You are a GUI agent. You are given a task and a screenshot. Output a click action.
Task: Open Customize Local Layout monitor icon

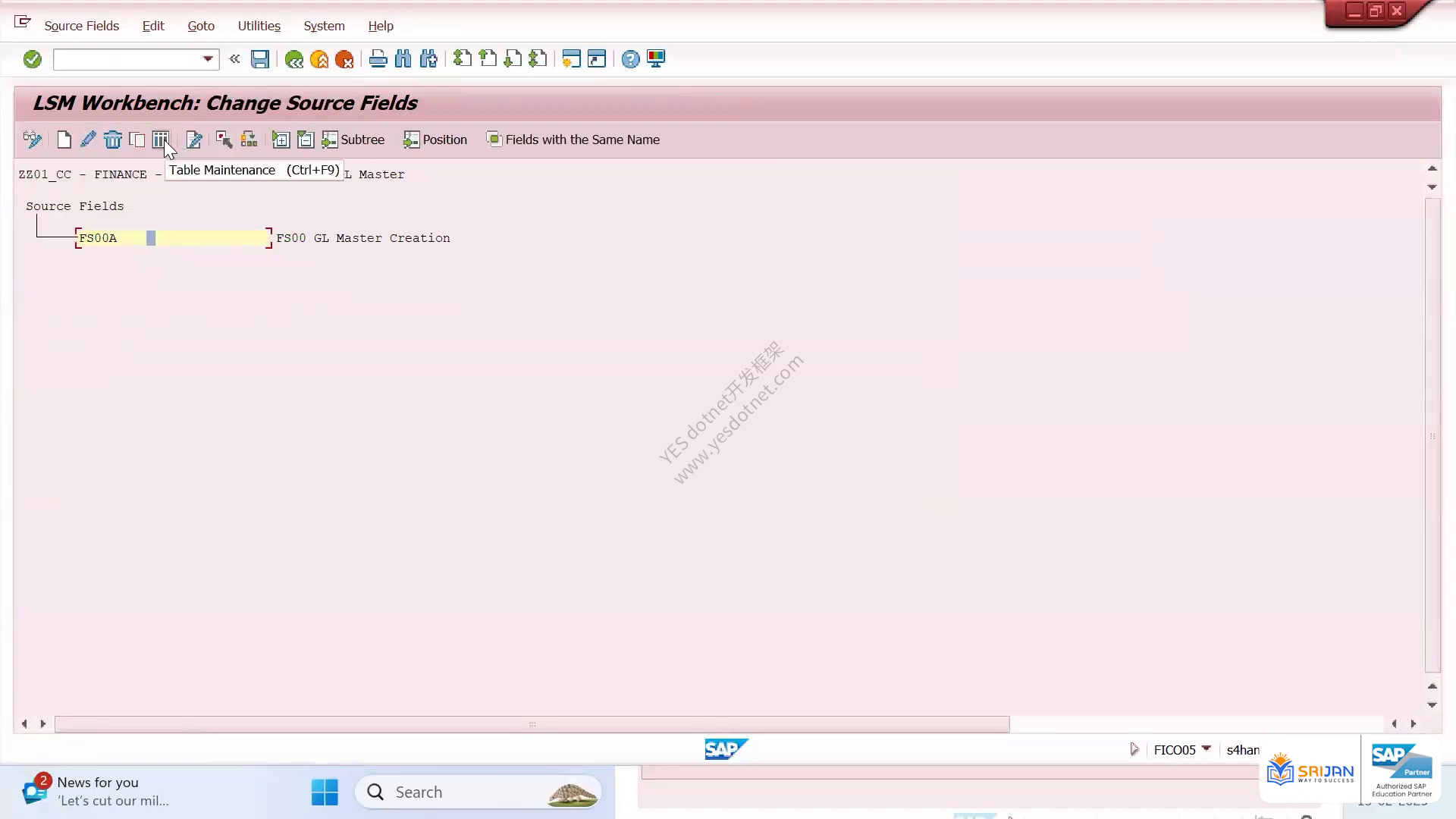click(x=656, y=59)
